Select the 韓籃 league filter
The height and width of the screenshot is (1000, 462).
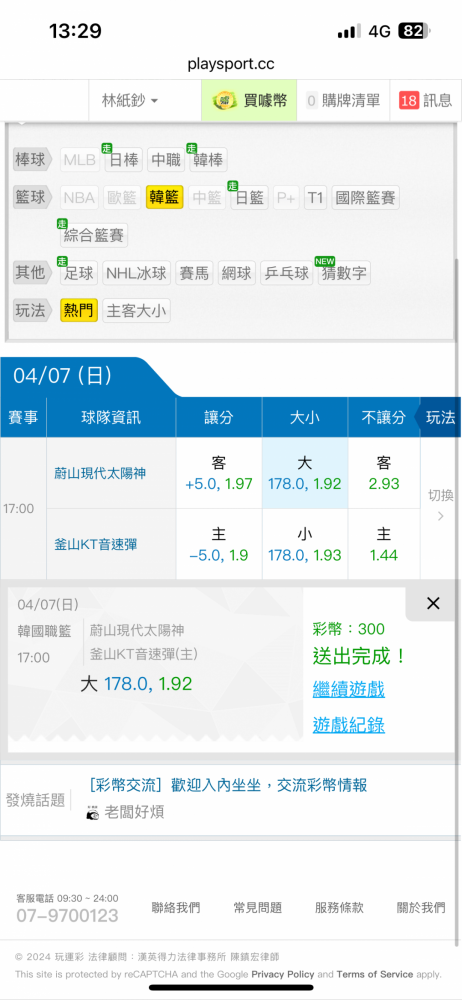pyautogui.click(x=165, y=198)
